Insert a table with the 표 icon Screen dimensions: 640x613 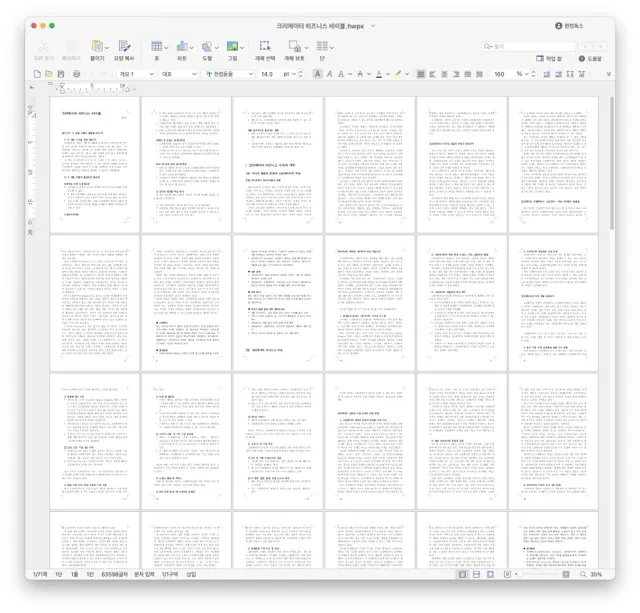click(x=156, y=46)
